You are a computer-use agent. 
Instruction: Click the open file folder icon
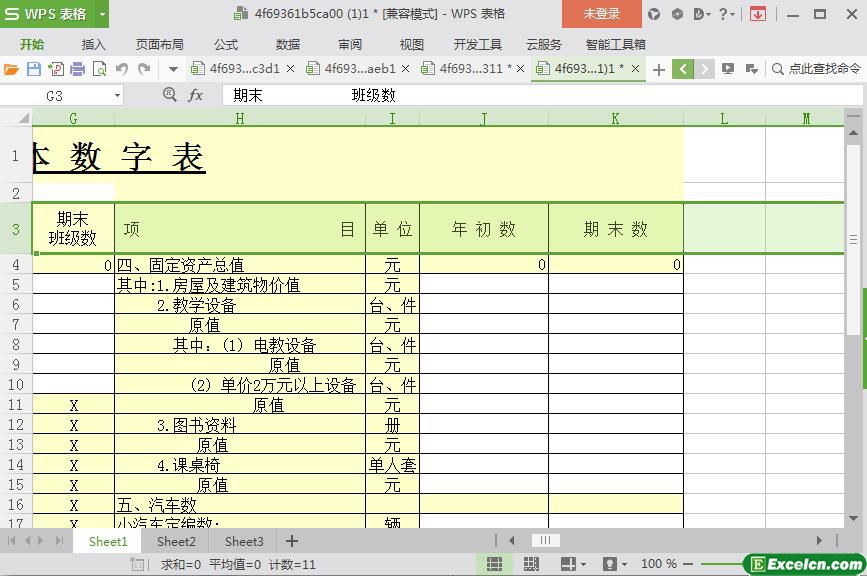pos(11,69)
